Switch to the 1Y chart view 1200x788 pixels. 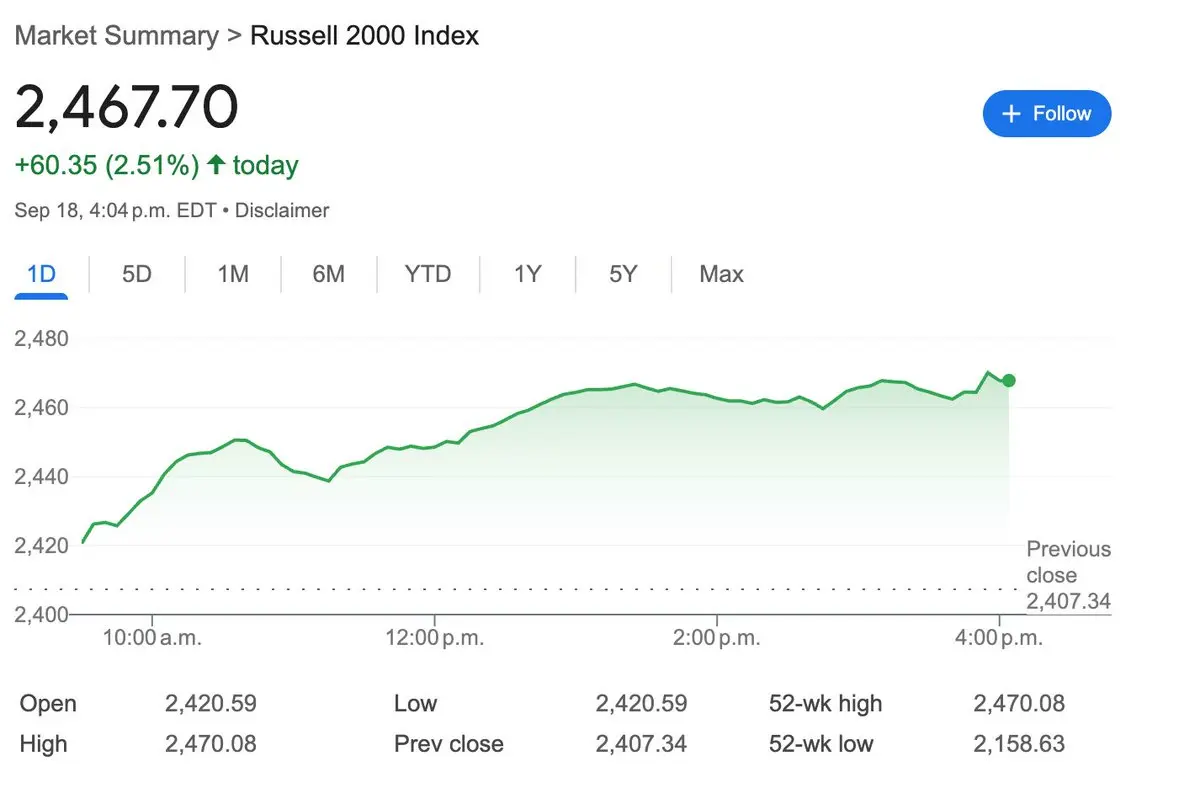527,274
